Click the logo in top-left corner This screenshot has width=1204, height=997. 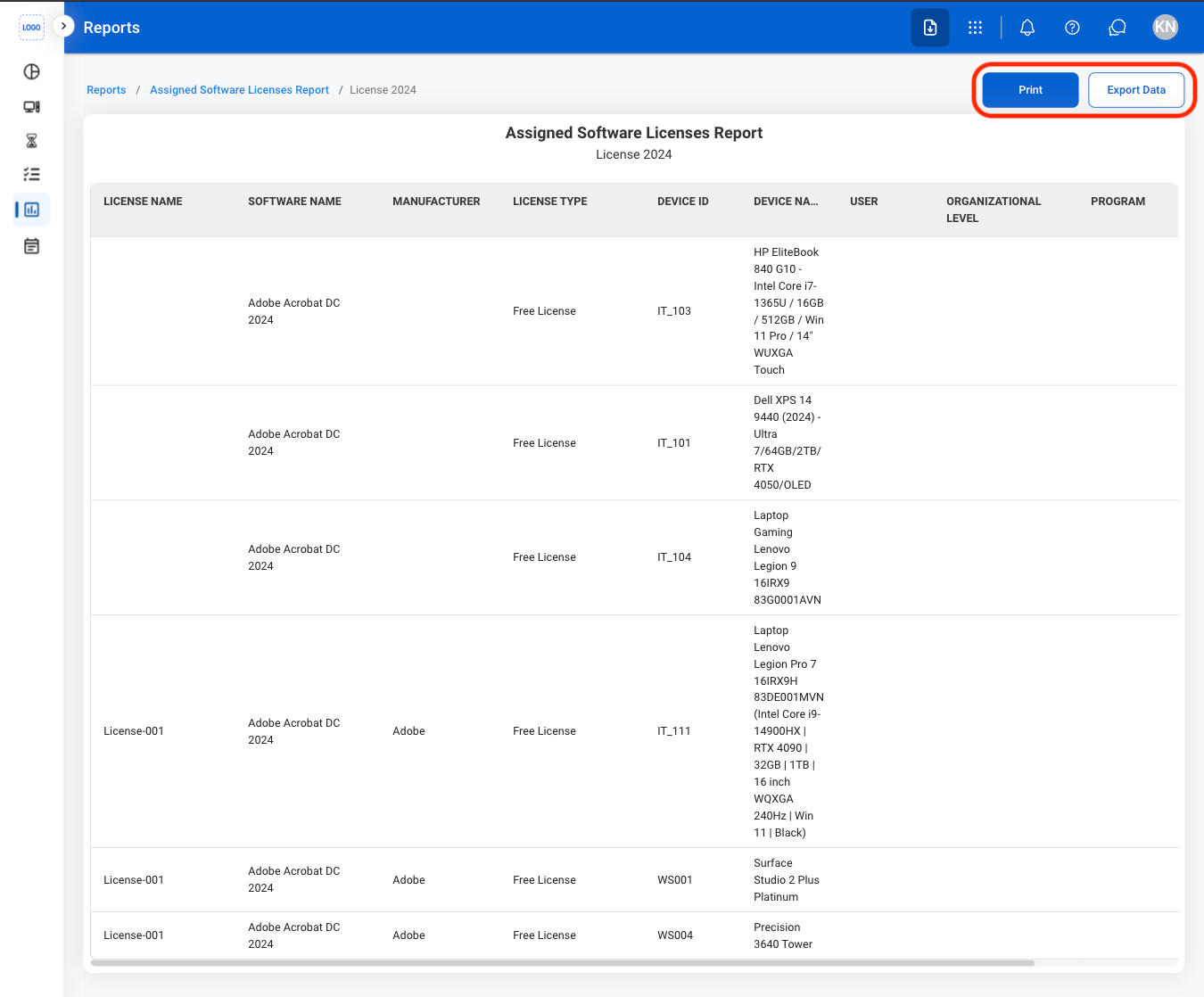point(31,28)
